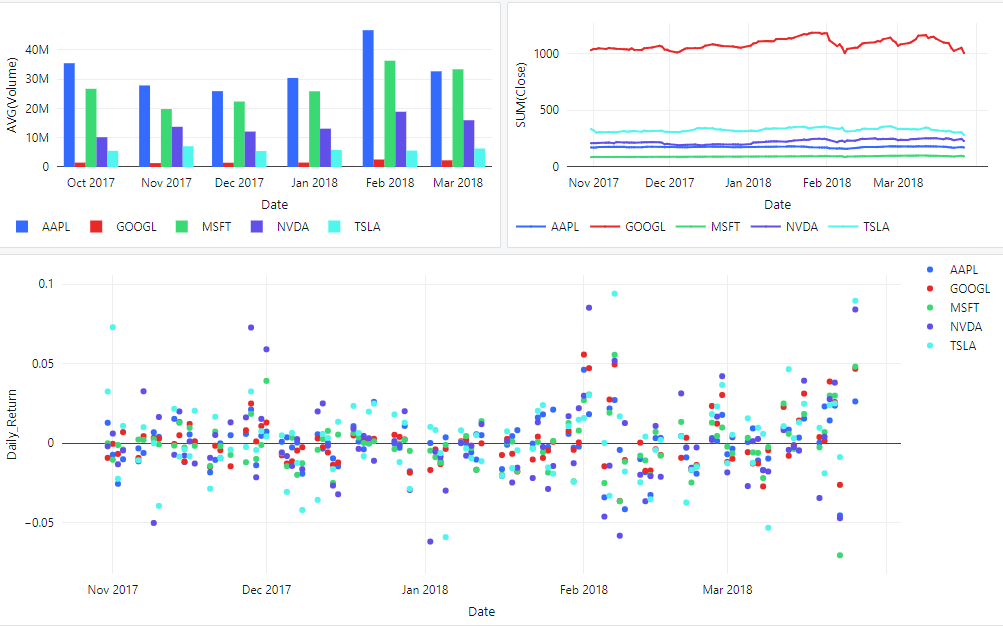Image resolution: width=1003 pixels, height=626 pixels.
Task: Click the Feb 2018 label on line chart
Action: [827, 183]
